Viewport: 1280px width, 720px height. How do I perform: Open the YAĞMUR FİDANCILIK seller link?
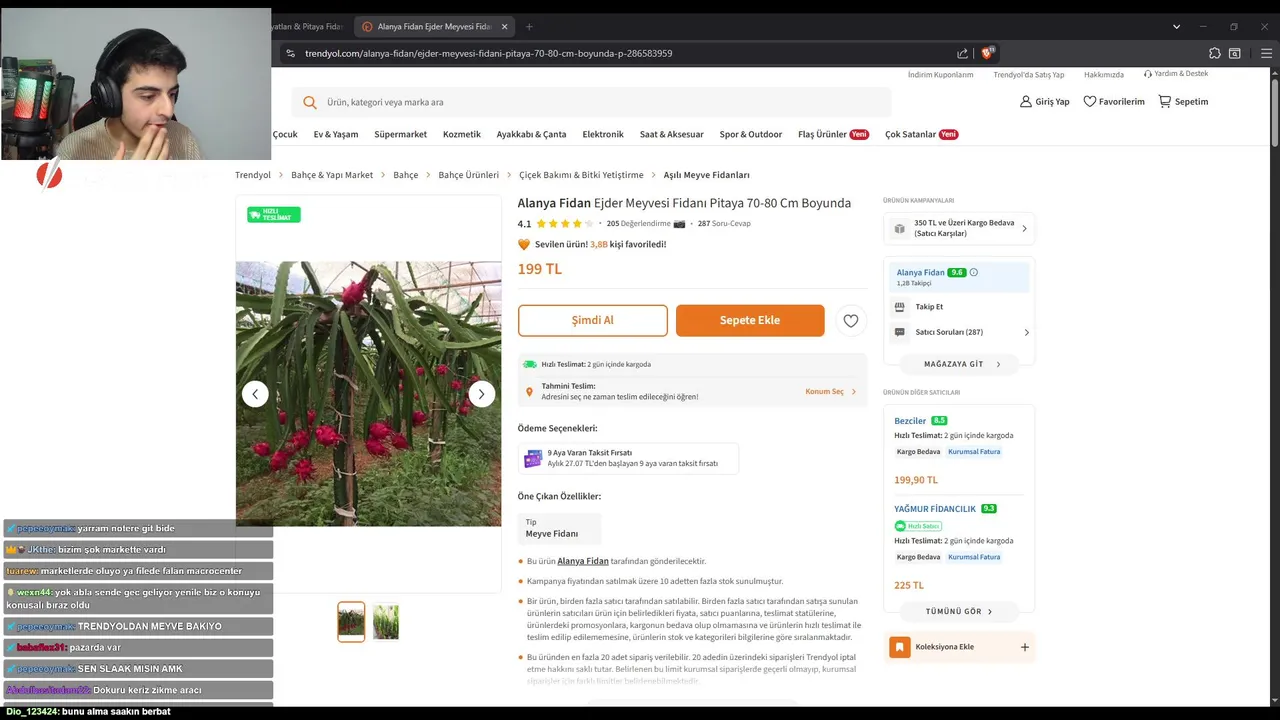point(935,509)
